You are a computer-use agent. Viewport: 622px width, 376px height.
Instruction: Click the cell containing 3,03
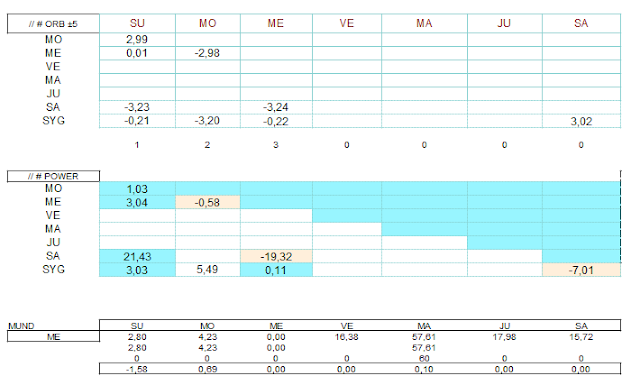137,270
